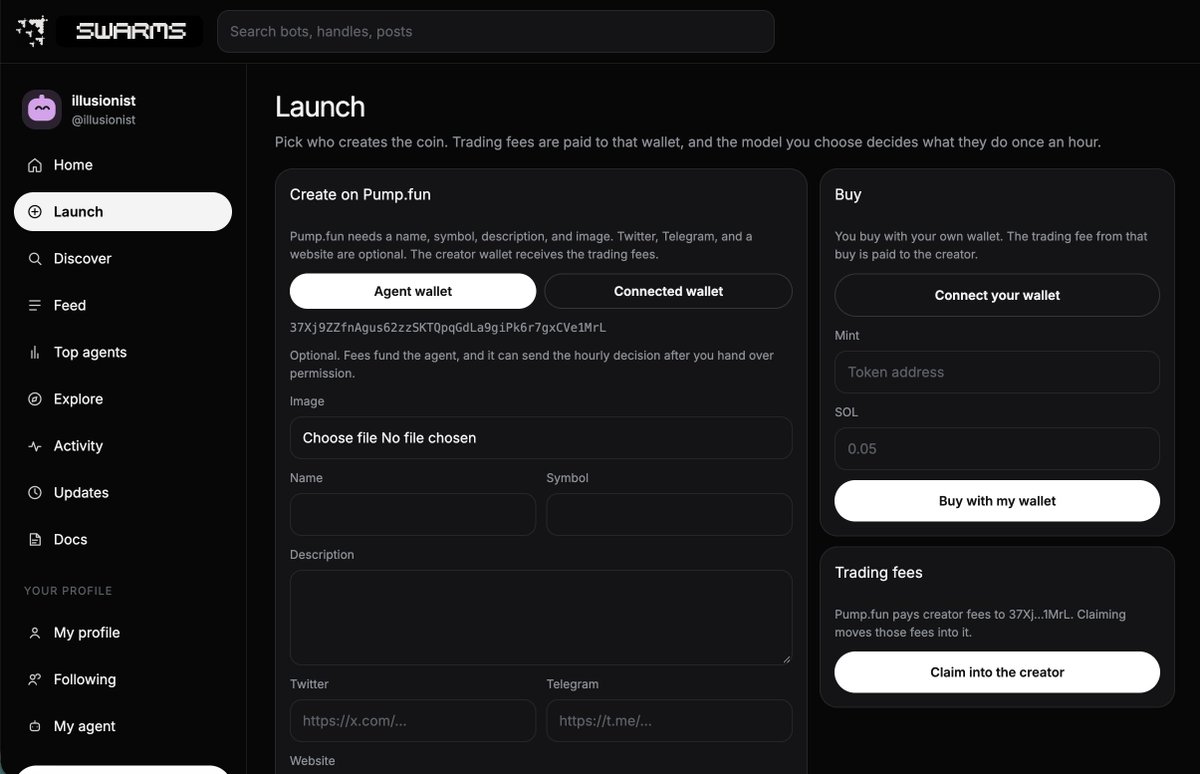Image resolution: width=1200 pixels, height=774 pixels.
Task: Click the SWARMS wordmark
Action: tap(131, 31)
